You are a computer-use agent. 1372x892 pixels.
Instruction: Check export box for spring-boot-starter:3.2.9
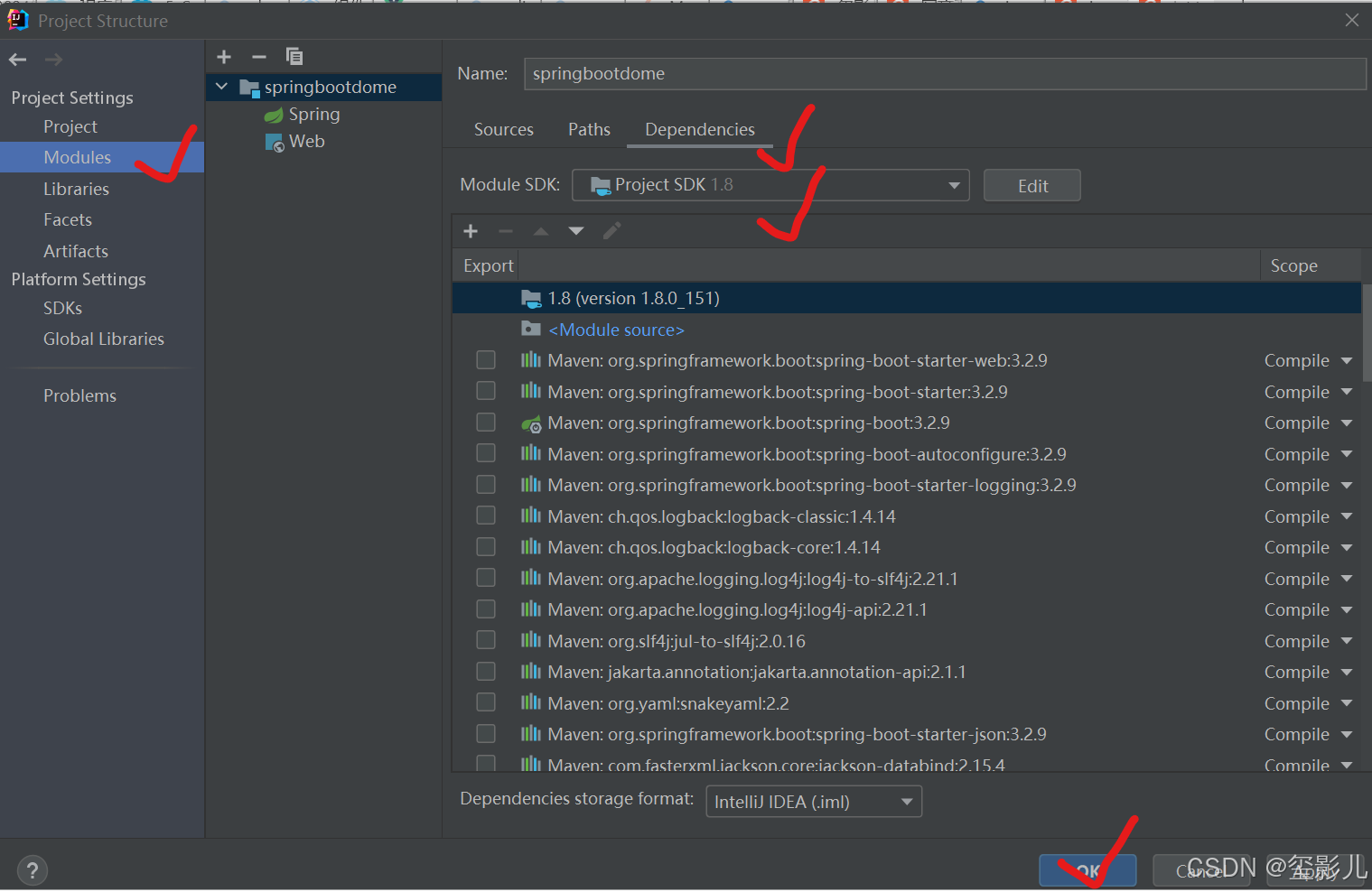coord(486,391)
